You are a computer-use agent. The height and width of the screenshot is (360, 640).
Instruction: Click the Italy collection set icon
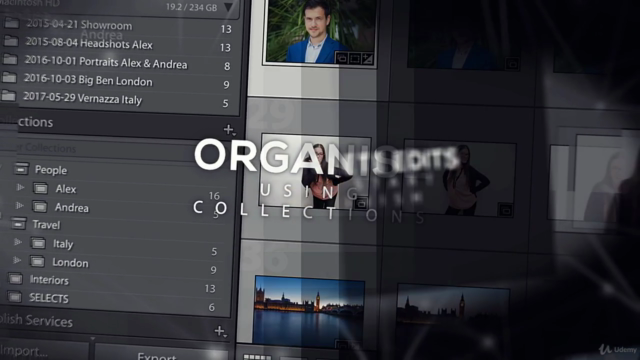point(38,243)
